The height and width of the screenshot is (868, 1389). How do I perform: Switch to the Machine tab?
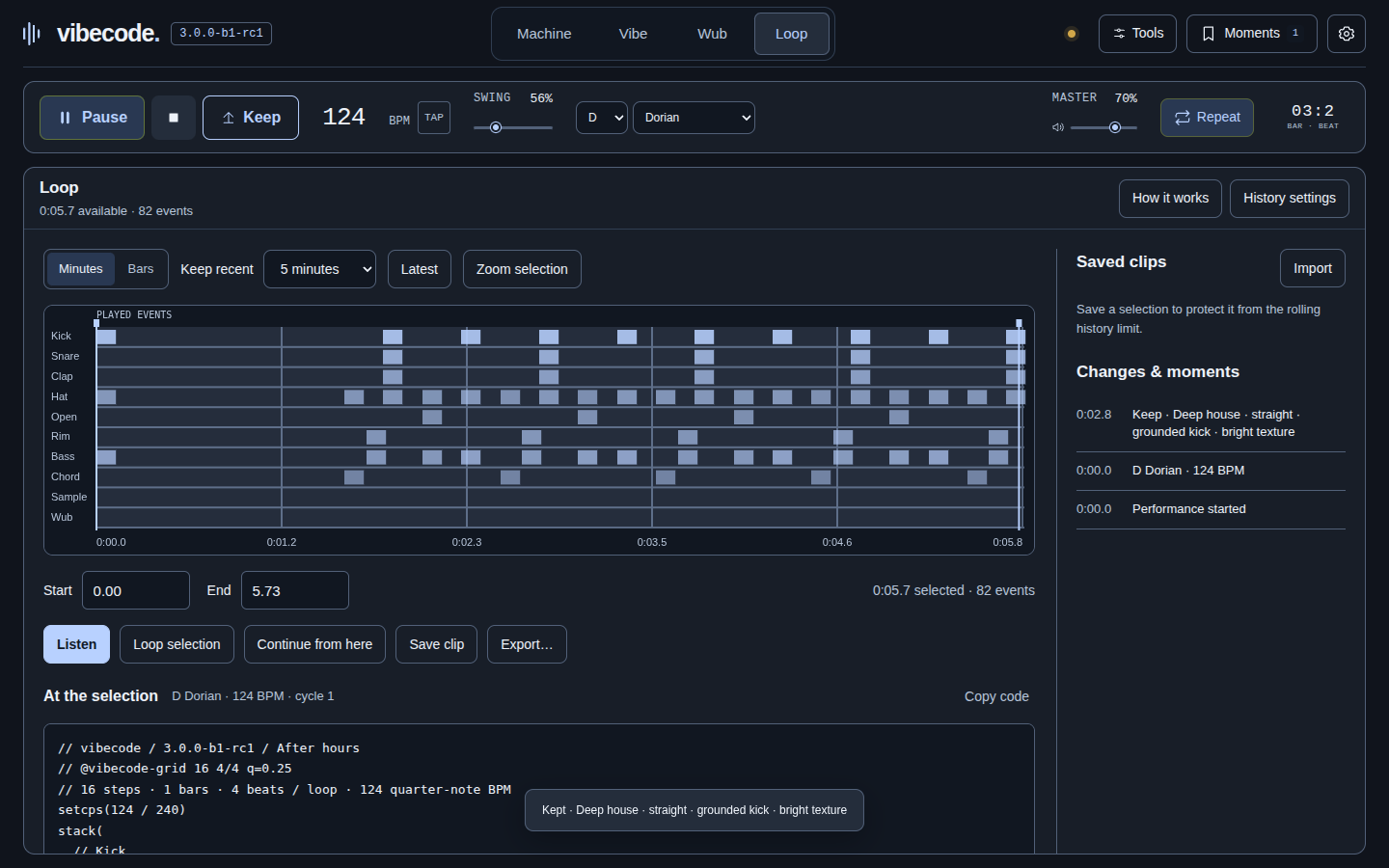tap(544, 34)
